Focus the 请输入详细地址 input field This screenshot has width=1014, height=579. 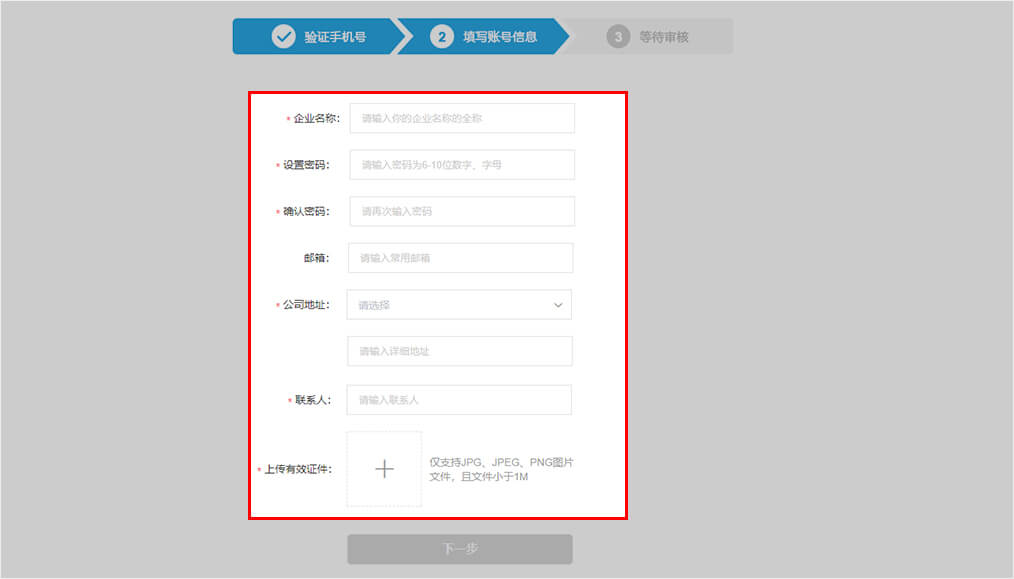point(460,351)
